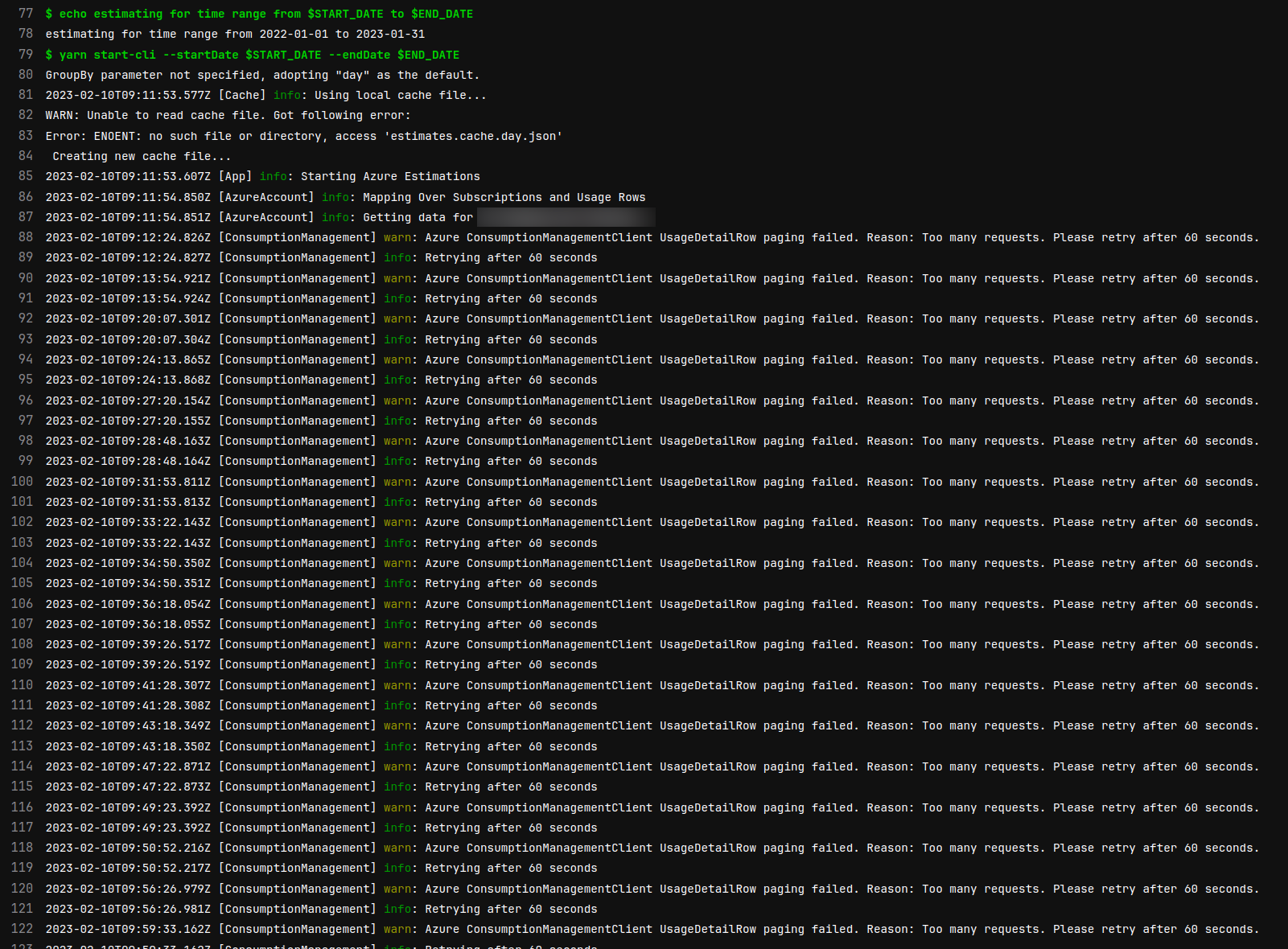The width and height of the screenshot is (1288, 949).
Task: Click the warn entry at 09:27:20.154Z
Action: click(x=652, y=401)
